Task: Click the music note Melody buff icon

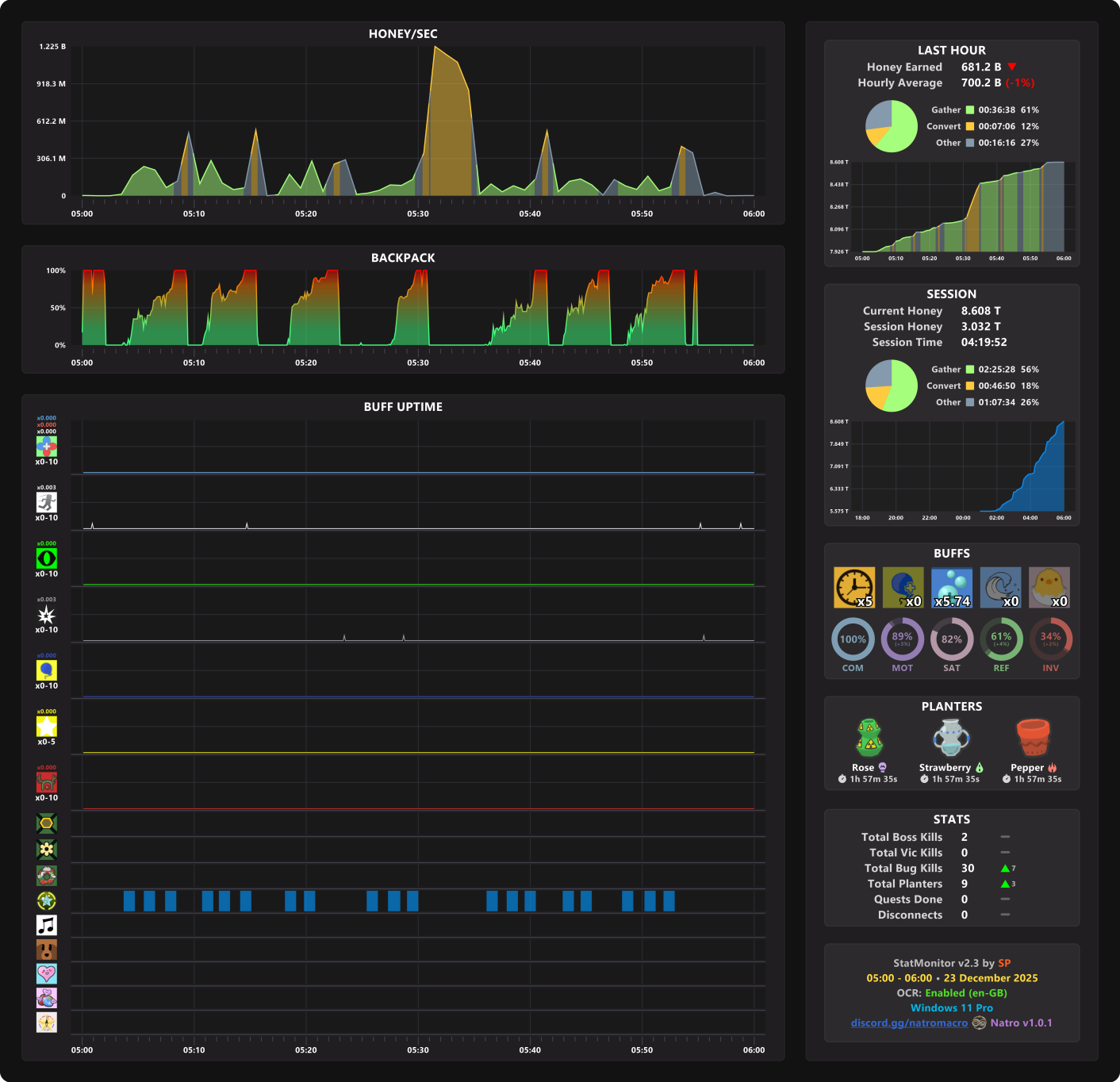Action: tap(47, 925)
